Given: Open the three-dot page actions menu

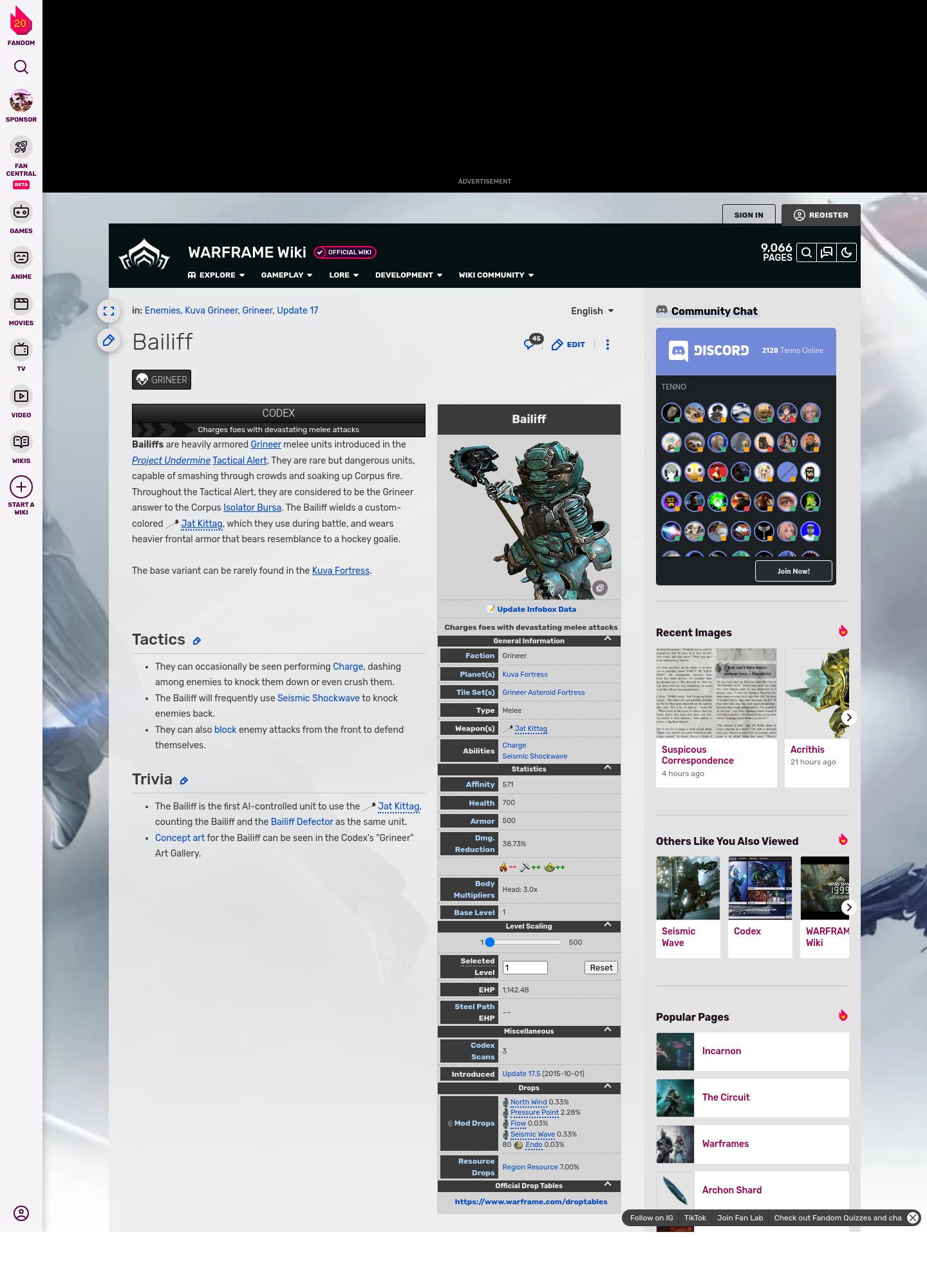Looking at the screenshot, I should point(608,345).
